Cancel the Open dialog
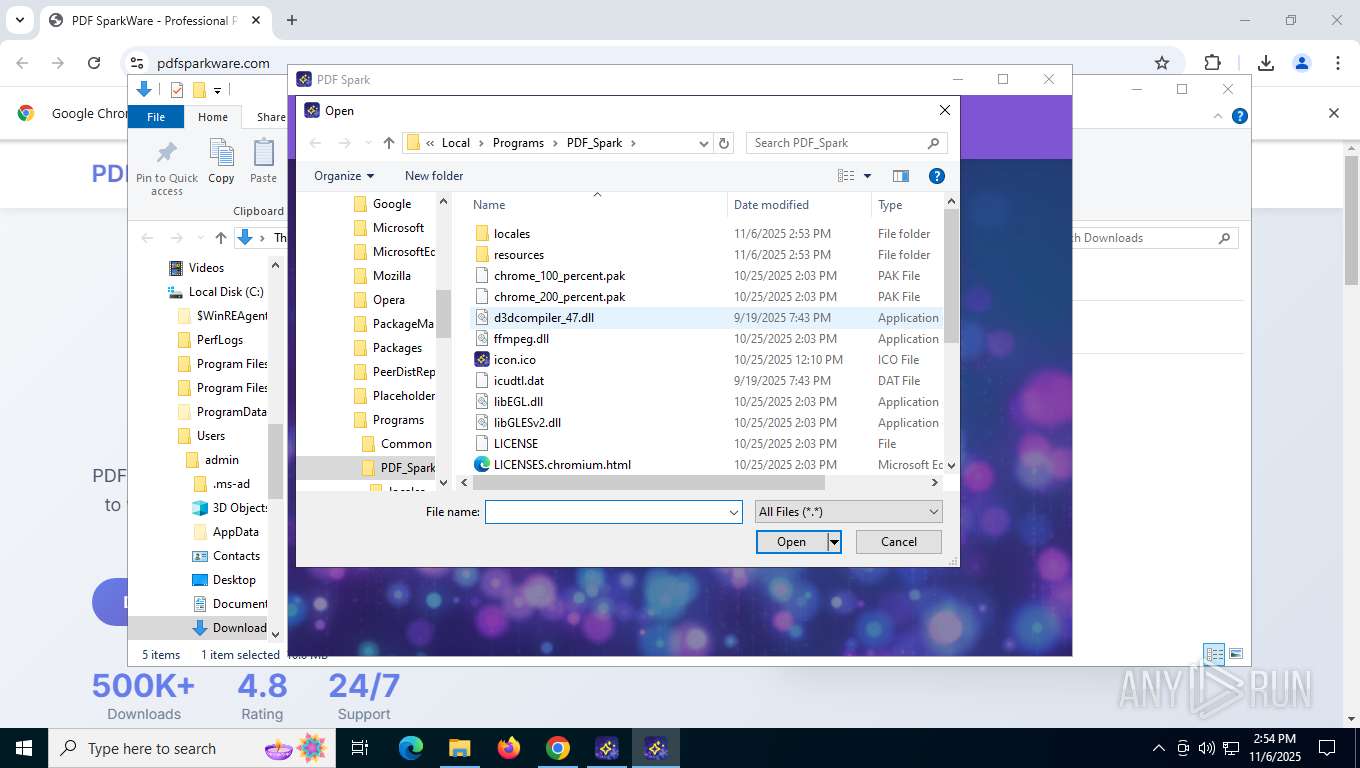1360x768 pixels. [899, 542]
